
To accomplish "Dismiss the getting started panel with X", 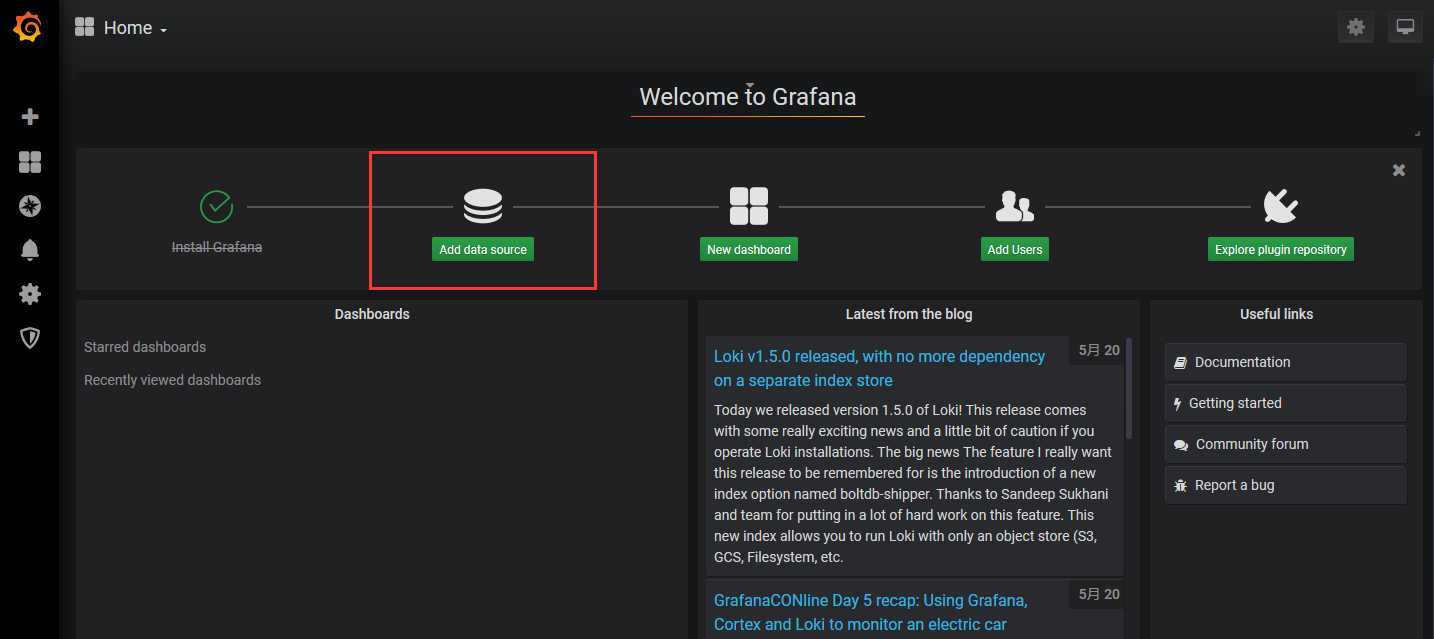I will coord(1399,170).
